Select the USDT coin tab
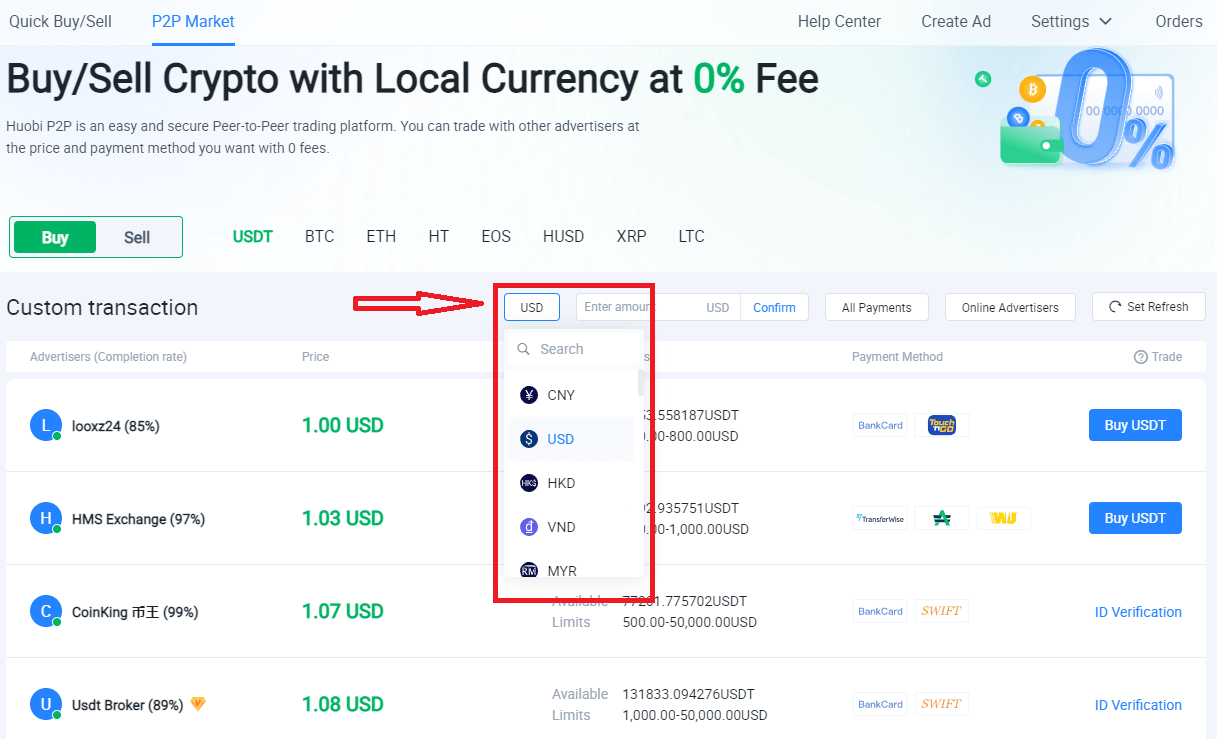This screenshot has width=1217, height=739. tap(253, 237)
